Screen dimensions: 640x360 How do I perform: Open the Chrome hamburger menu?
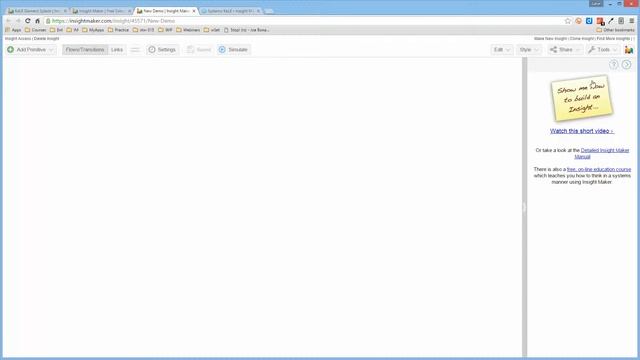[631, 21]
